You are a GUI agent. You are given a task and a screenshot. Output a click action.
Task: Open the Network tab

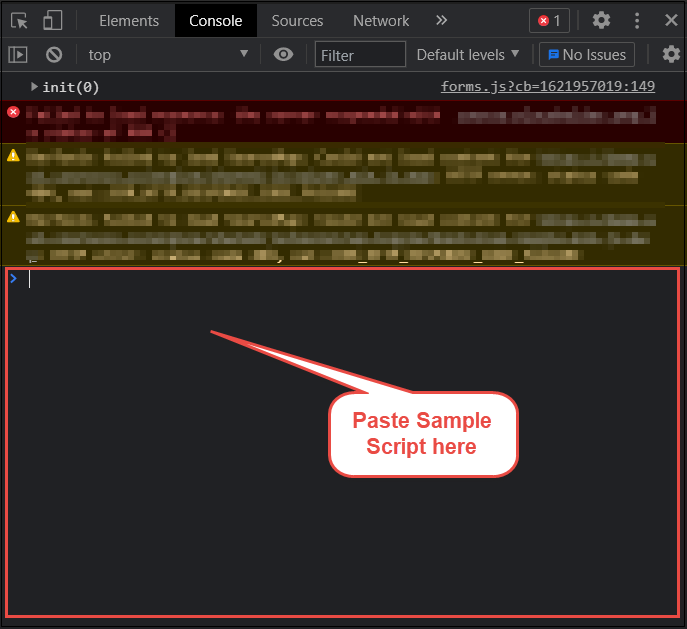(x=381, y=20)
